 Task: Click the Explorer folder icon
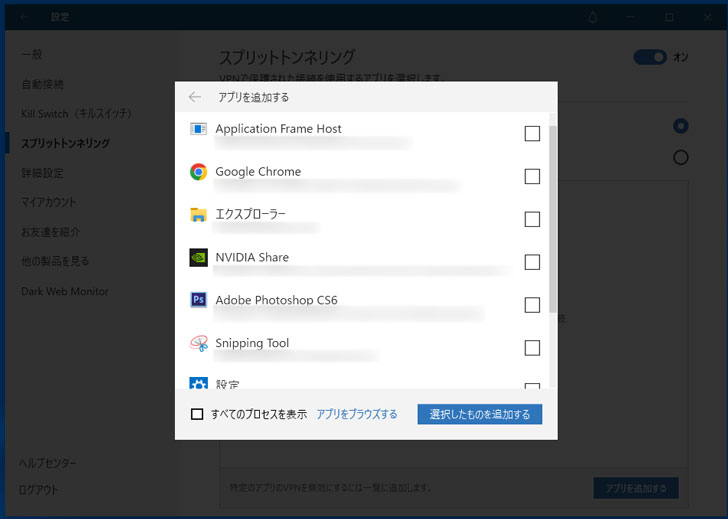click(x=198, y=215)
